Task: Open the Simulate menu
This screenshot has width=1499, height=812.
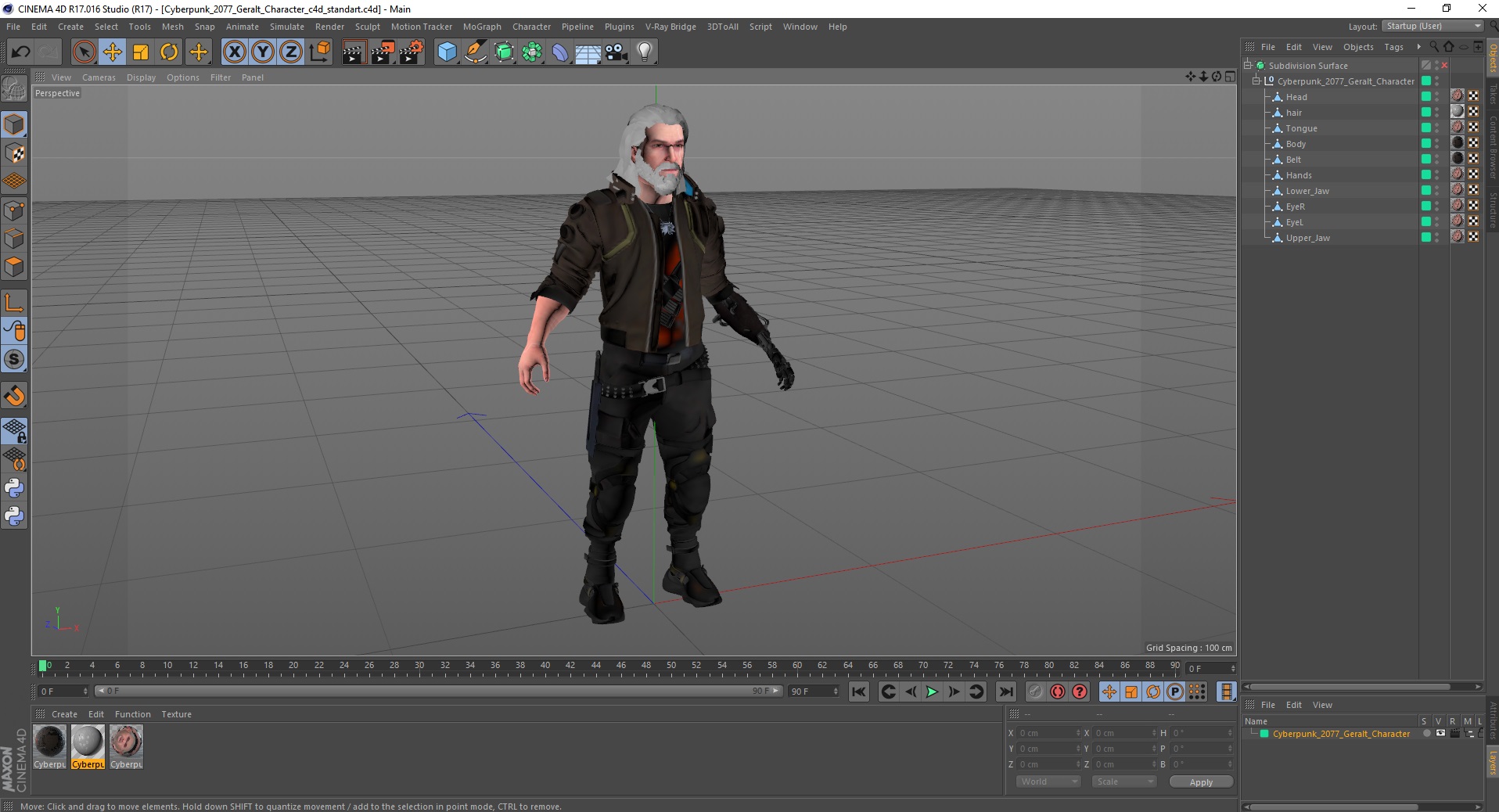Action: point(287,27)
